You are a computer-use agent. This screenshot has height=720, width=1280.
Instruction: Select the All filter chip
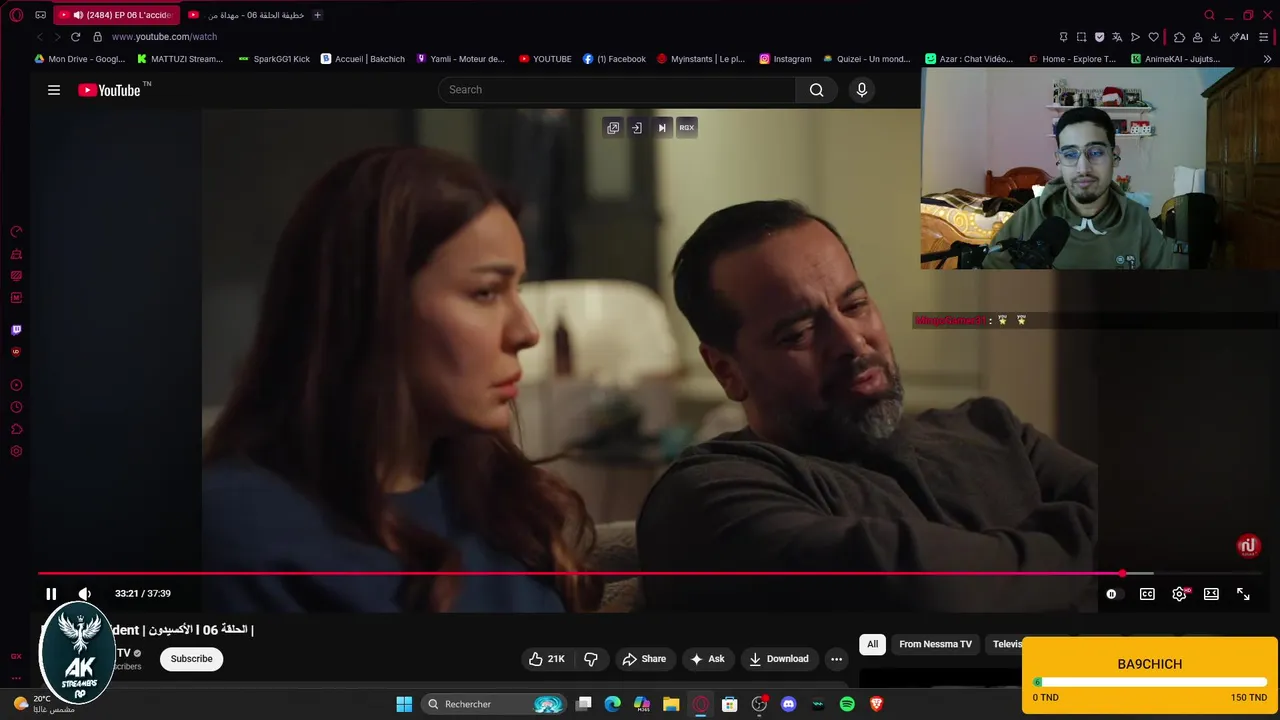click(872, 644)
